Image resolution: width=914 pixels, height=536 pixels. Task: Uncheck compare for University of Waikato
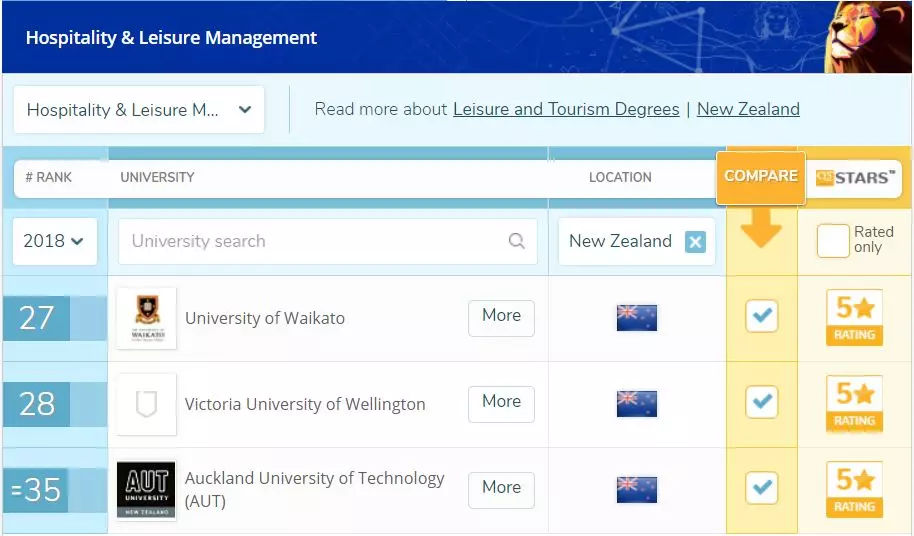[762, 316]
